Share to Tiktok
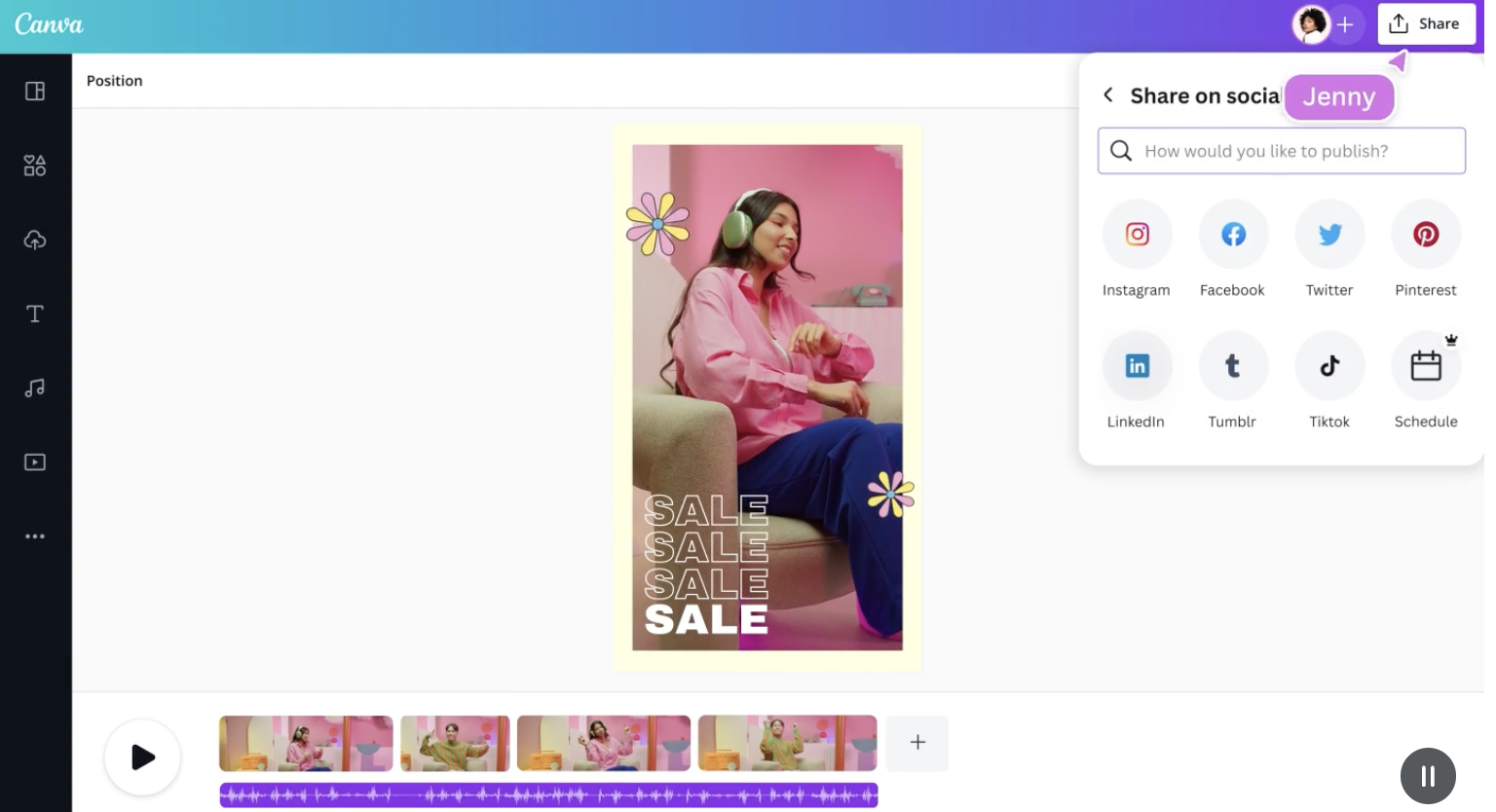Viewport: 1496px width, 812px height. pos(1329,366)
